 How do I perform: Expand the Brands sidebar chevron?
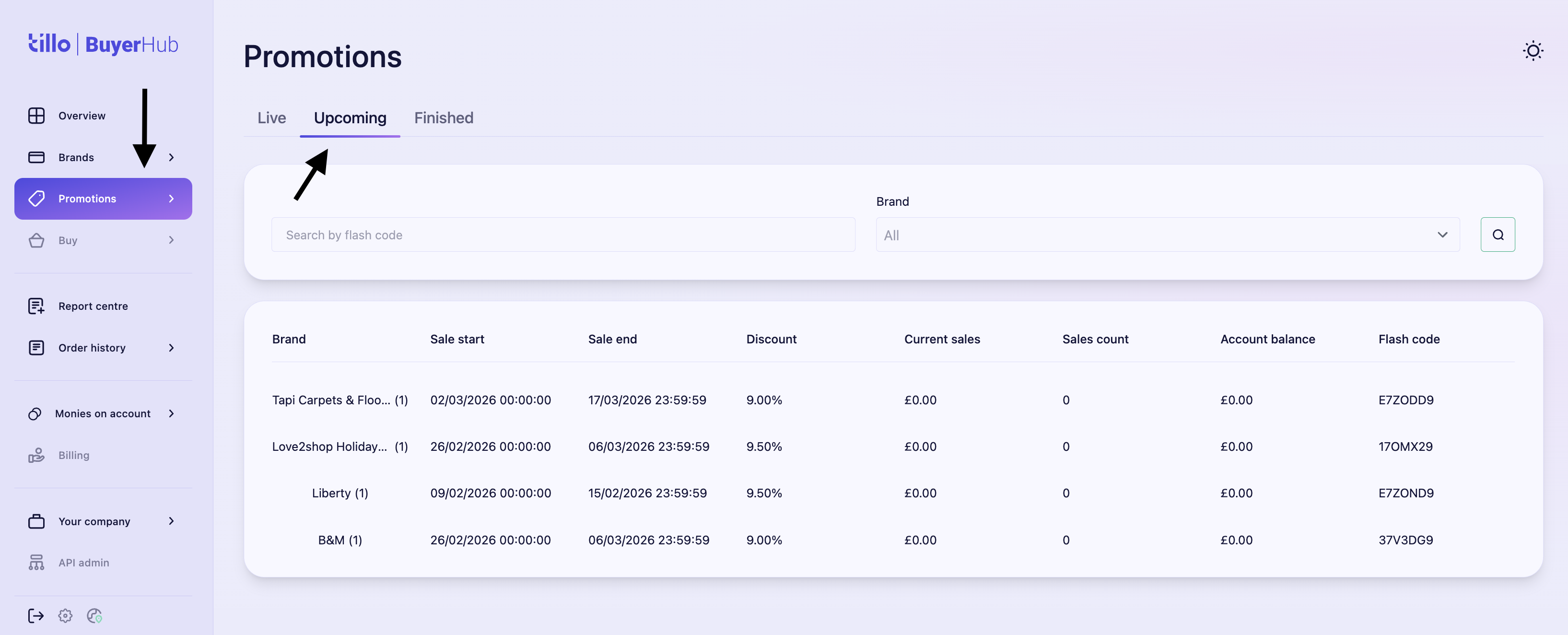[x=171, y=157]
